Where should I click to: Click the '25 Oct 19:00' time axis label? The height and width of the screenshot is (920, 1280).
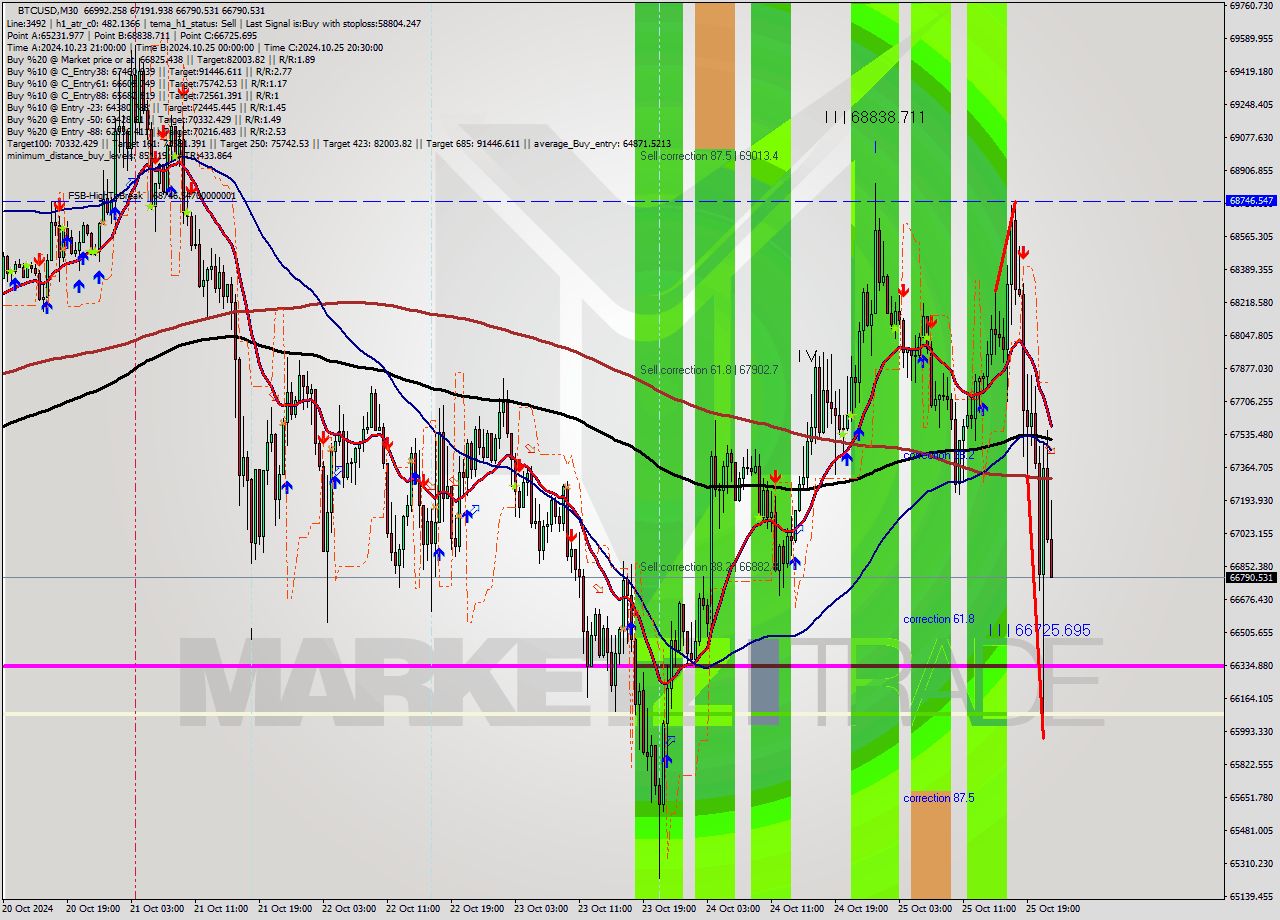[x=1053, y=909]
